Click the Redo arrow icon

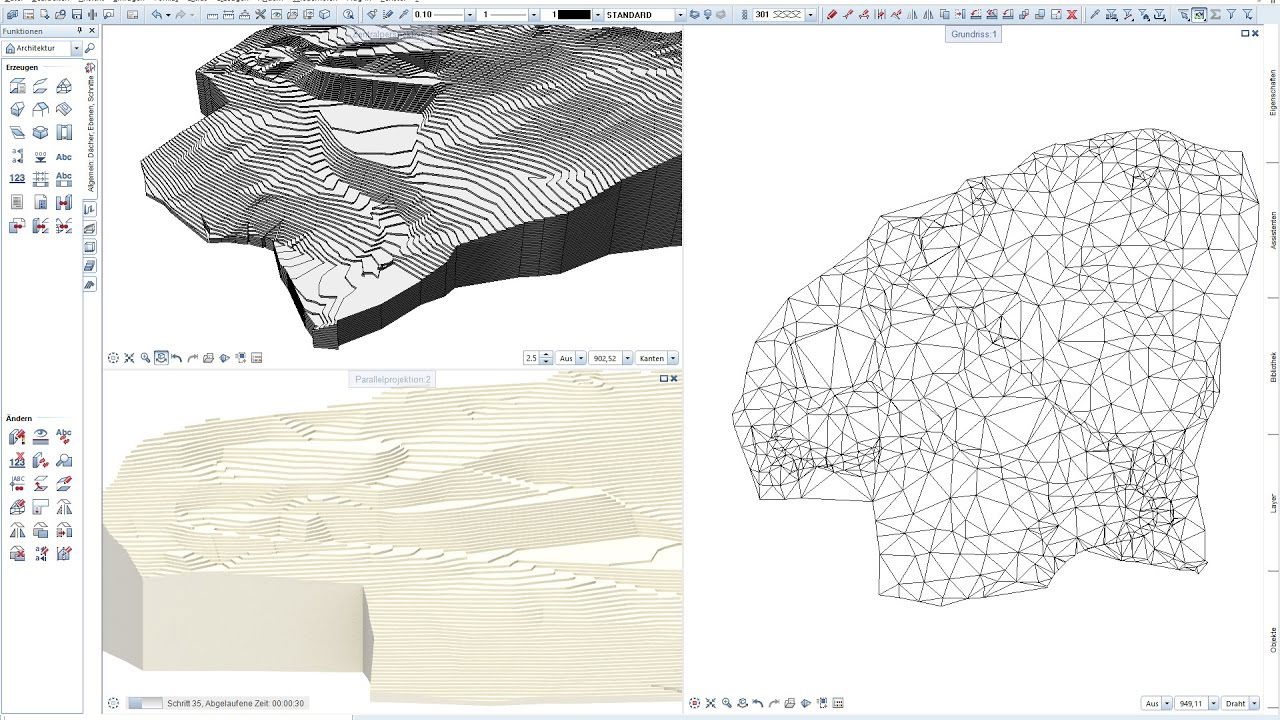click(x=180, y=15)
